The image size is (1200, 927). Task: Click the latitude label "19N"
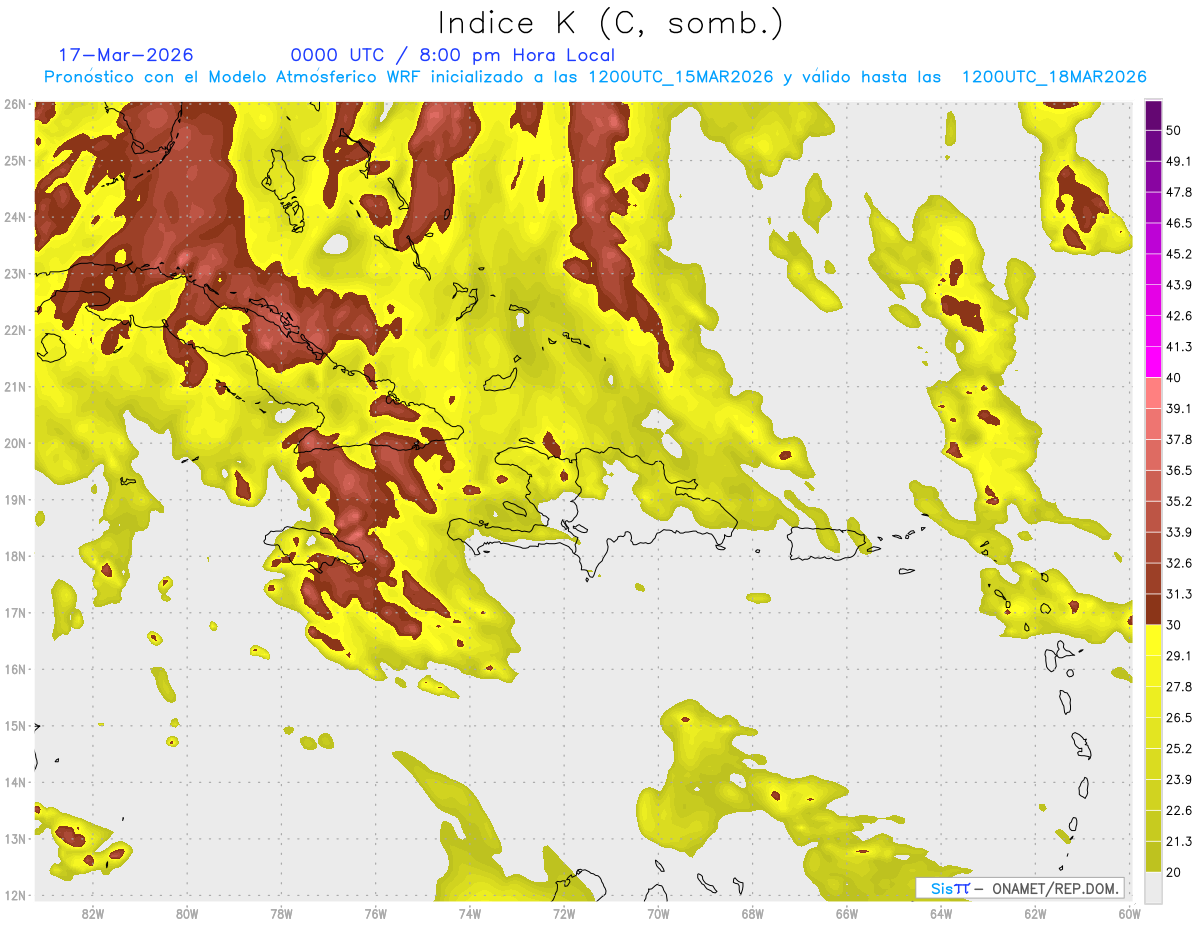tap(15, 499)
